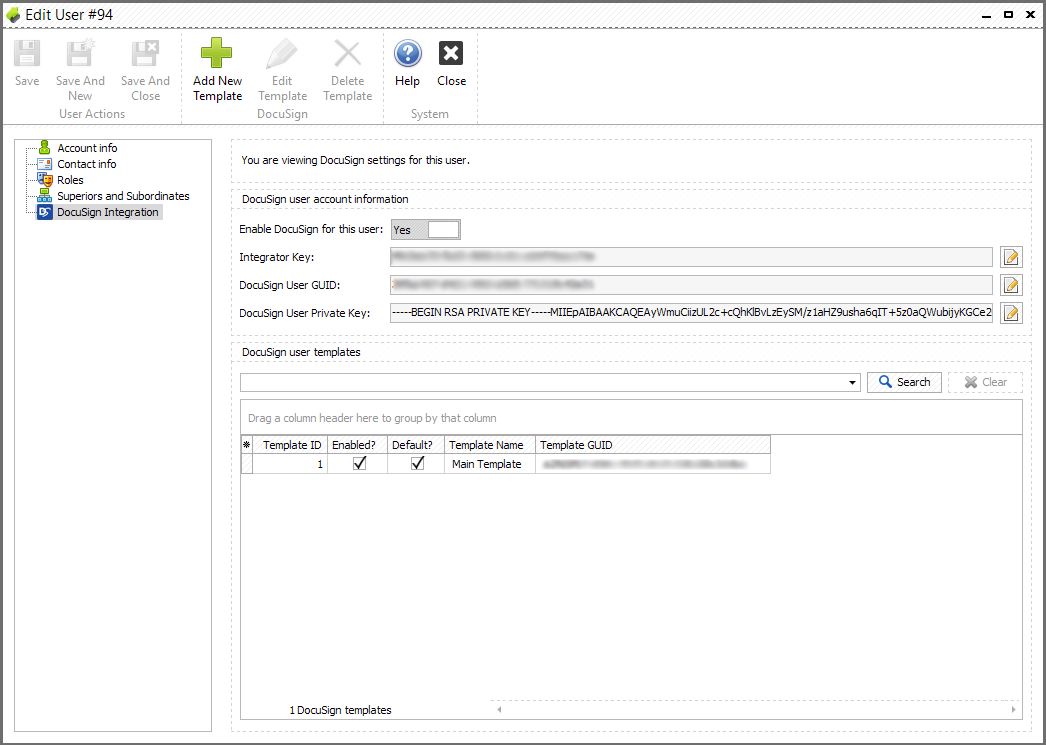Close the Edit User #94 window
The width and height of the screenshot is (1046, 745).
[1031, 15]
